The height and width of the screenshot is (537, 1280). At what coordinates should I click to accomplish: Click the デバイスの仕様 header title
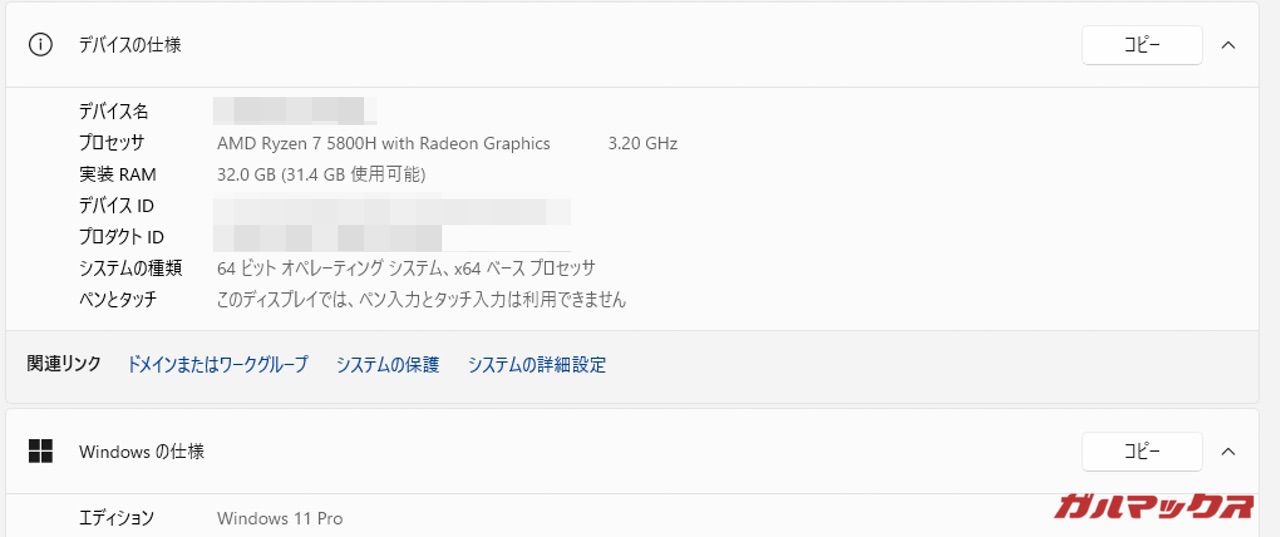(130, 45)
